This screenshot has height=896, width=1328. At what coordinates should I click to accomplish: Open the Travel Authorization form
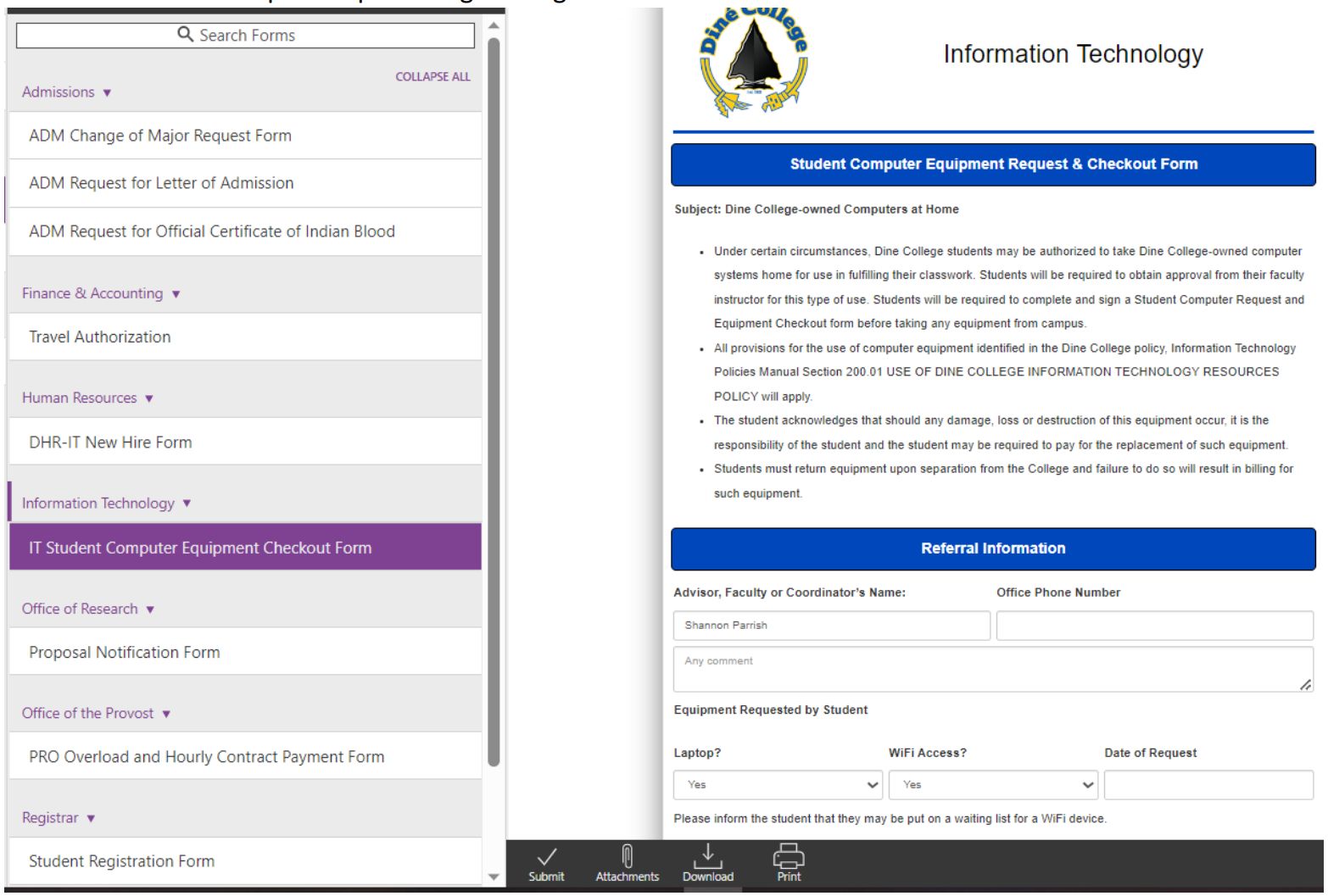245,337
